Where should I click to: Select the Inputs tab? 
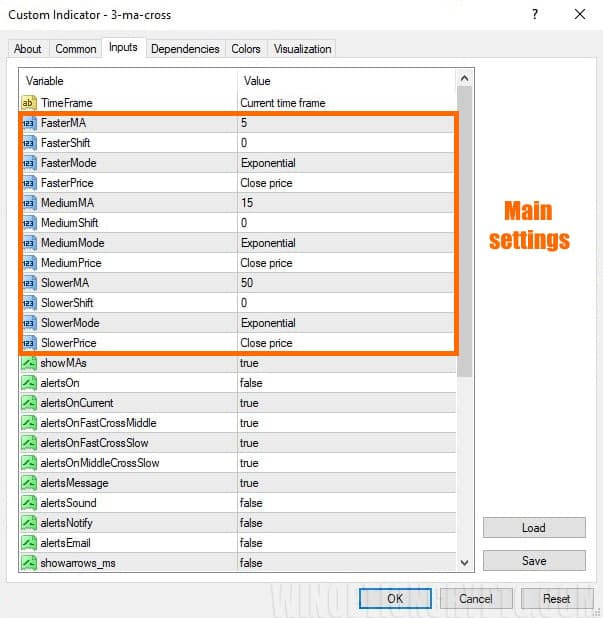point(123,47)
